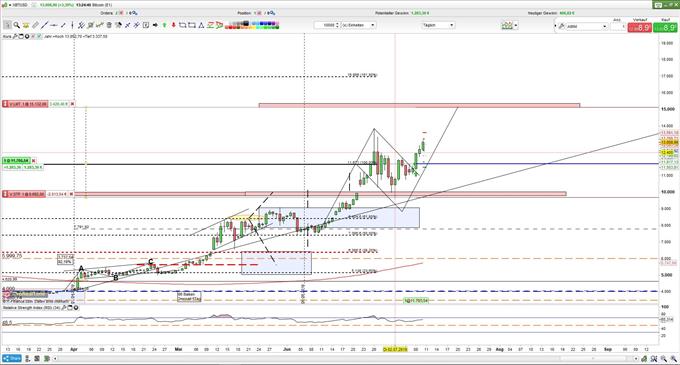Screen dimensions: 680x365
Task: Select the magnifier zoom tool
Action: pyautogui.click(x=16, y=25)
